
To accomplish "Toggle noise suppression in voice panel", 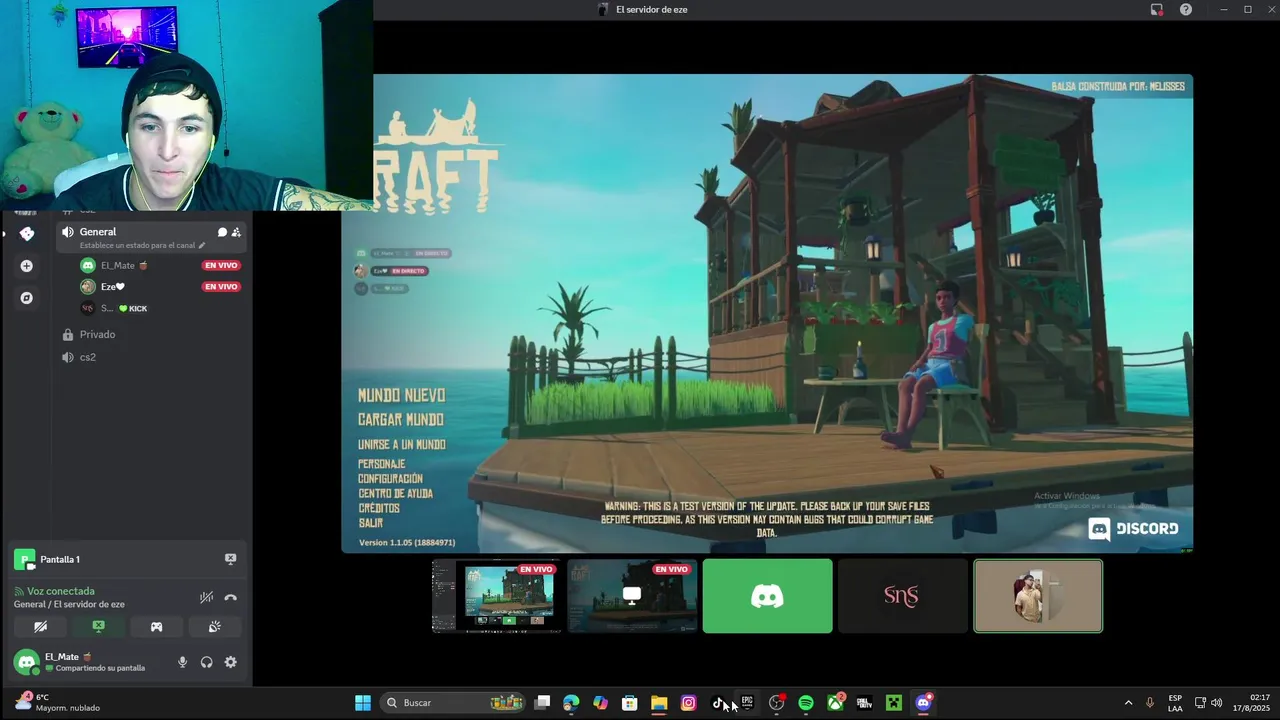I will tap(206, 598).
